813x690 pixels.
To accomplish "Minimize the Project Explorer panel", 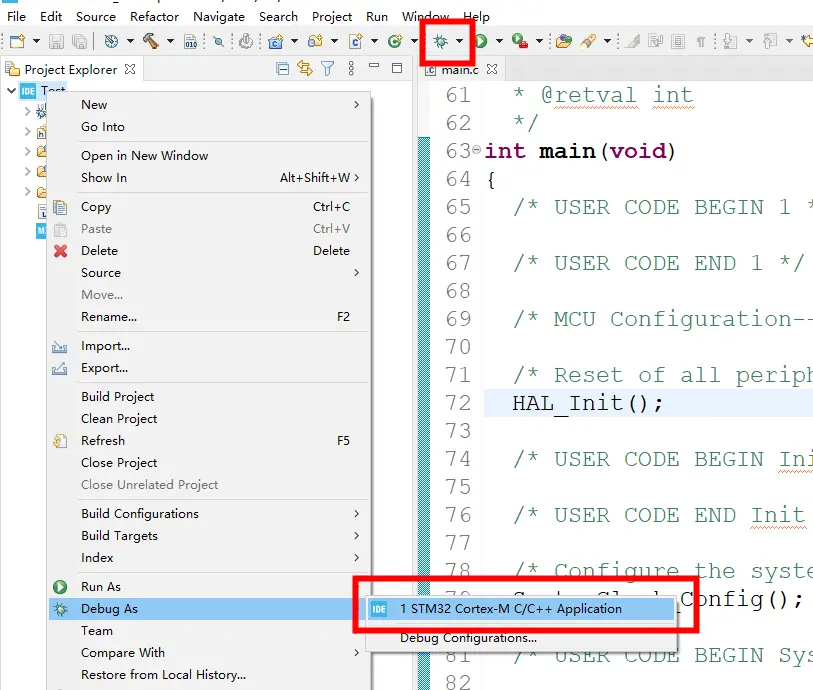I will click(x=375, y=69).
